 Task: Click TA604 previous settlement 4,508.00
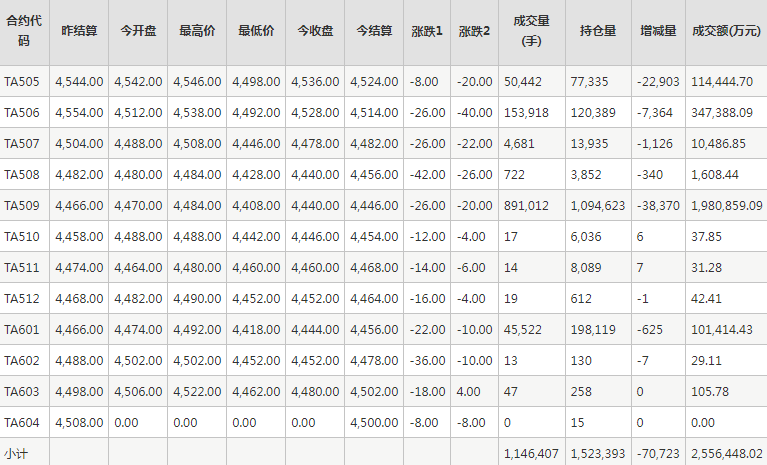[79, 422]
